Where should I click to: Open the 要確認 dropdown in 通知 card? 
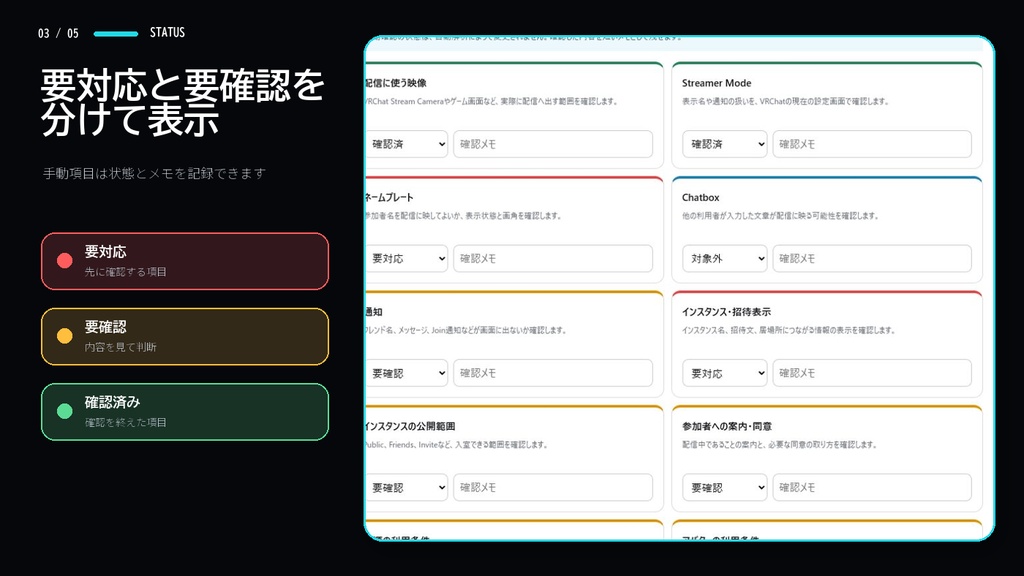click(x=407, y=373)
